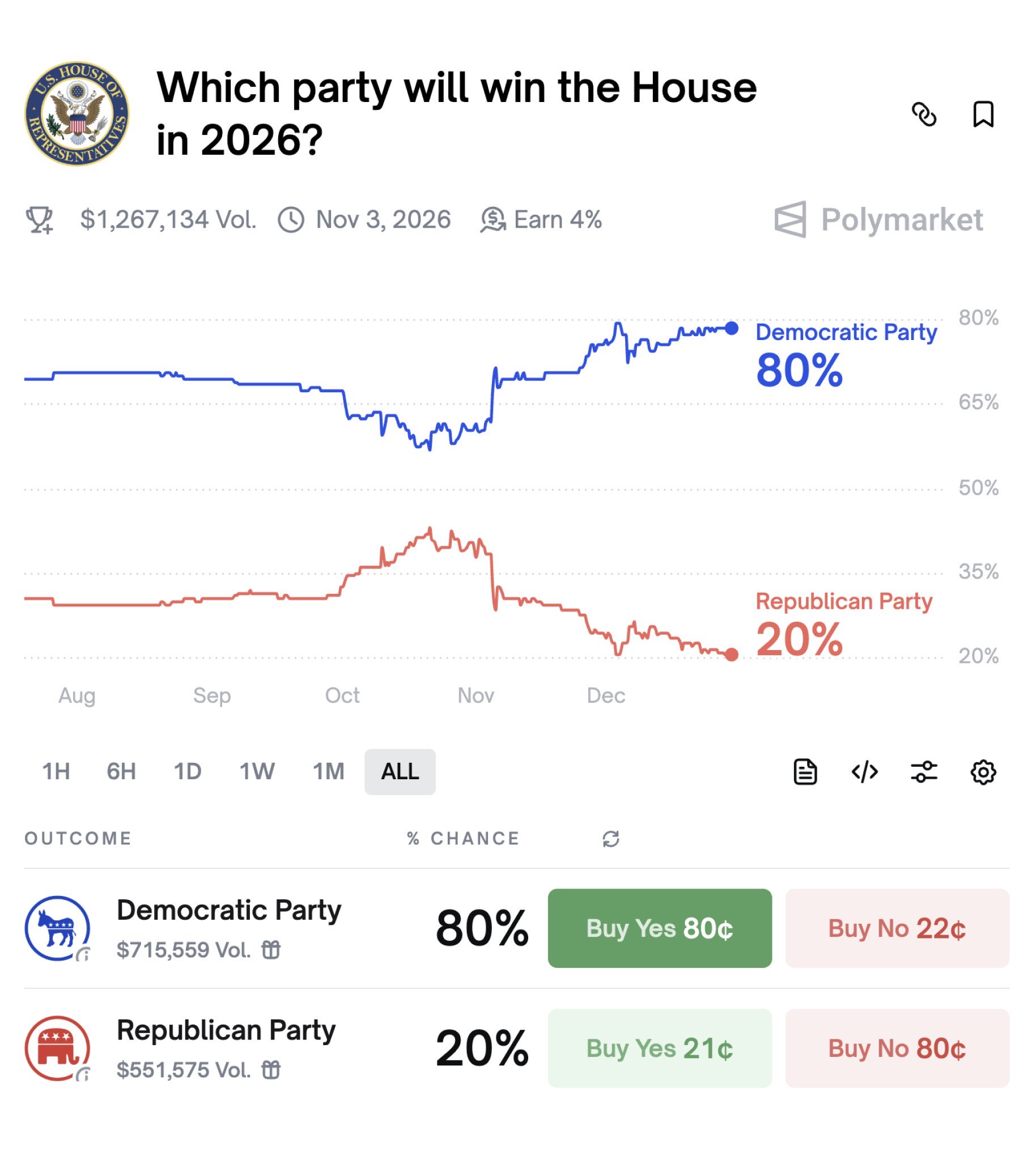Select the 1M chart range
The height and width of the screenshot is (1155, 1036).
click(x=329, y=771)
